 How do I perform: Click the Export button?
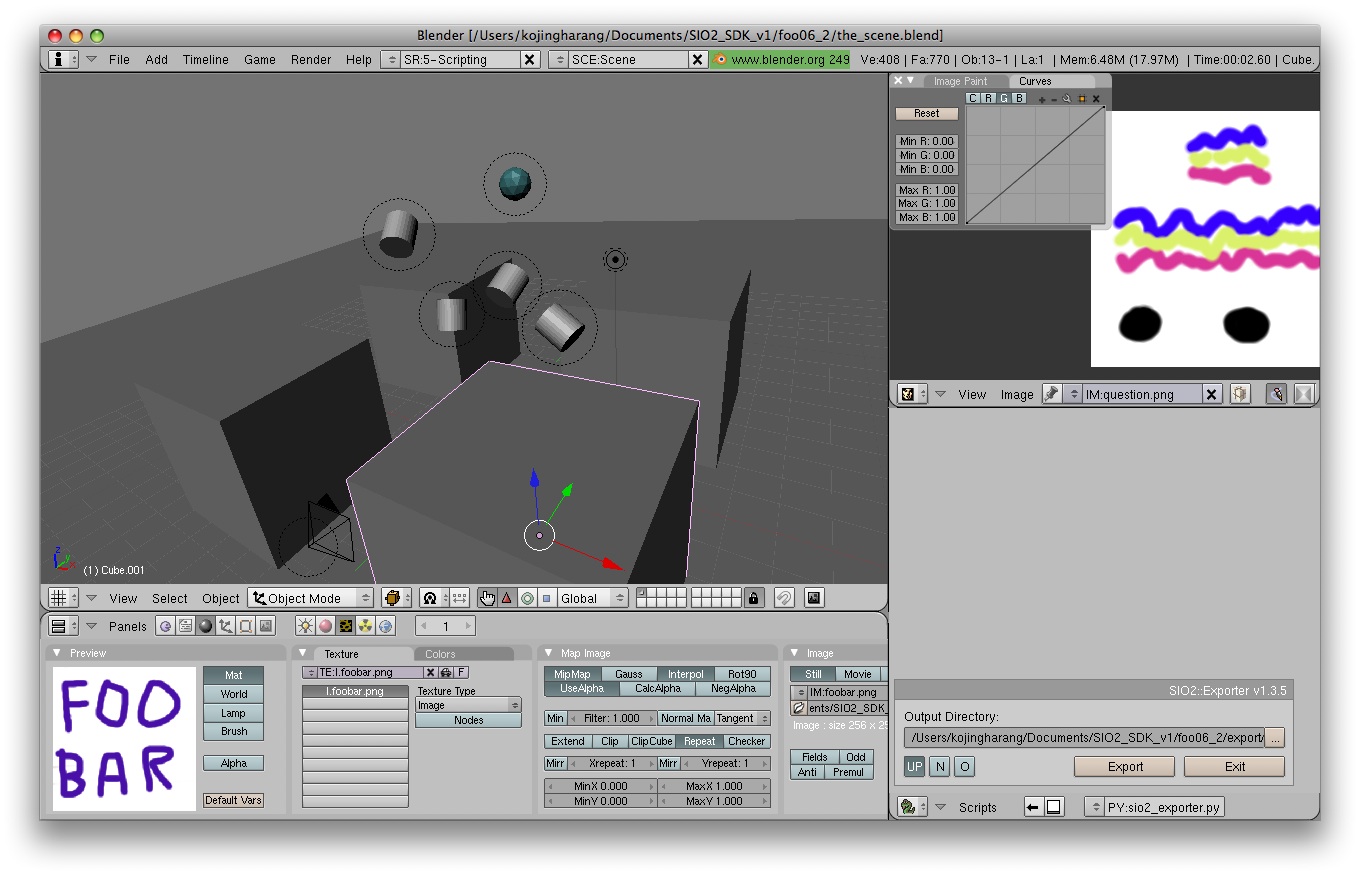click(1125, 767)
